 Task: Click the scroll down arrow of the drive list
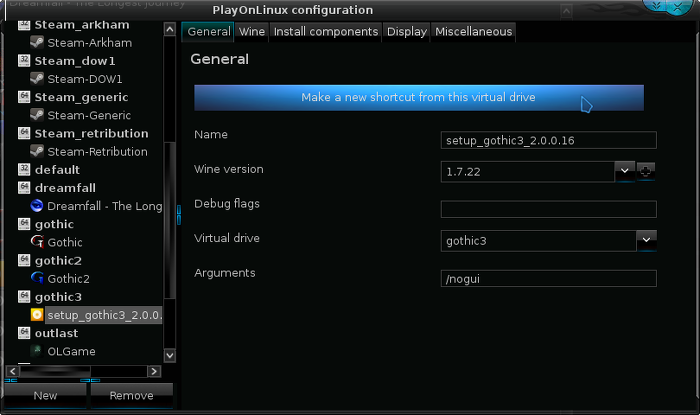170,356
